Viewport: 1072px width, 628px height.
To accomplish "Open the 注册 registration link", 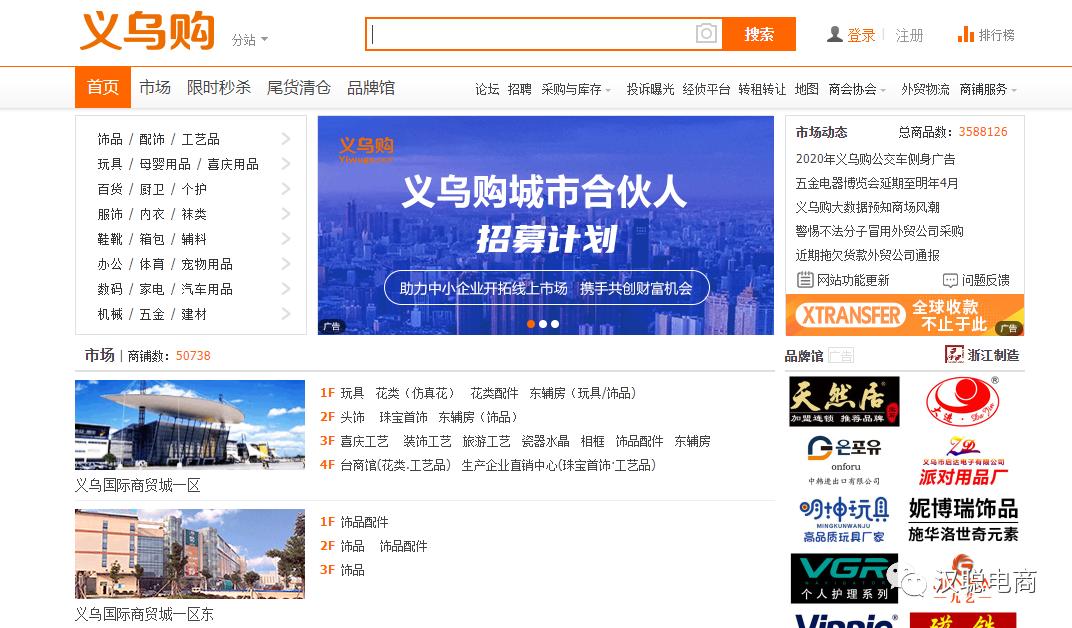I will [910, 33].
